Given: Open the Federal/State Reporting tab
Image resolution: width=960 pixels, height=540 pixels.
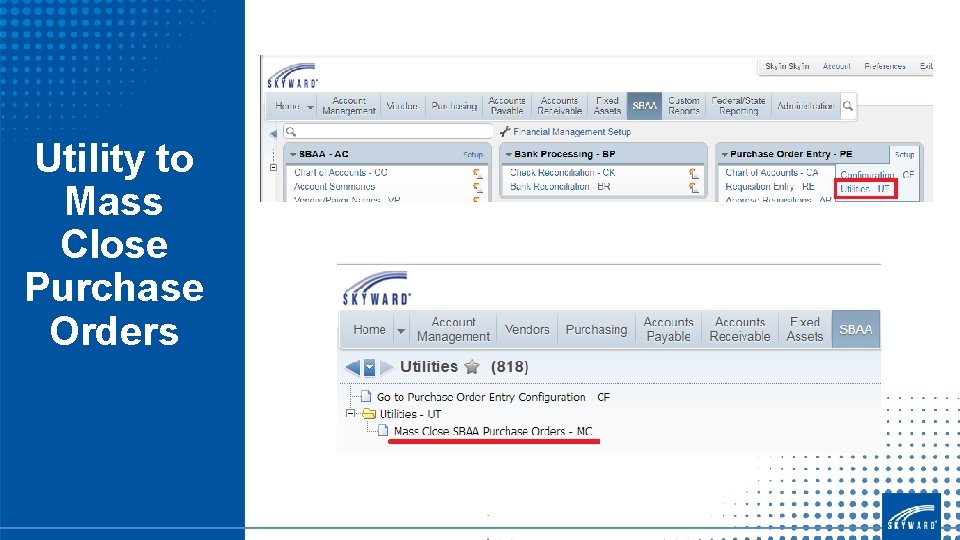Looking at the screenshot, I should [x=738, y=106].
